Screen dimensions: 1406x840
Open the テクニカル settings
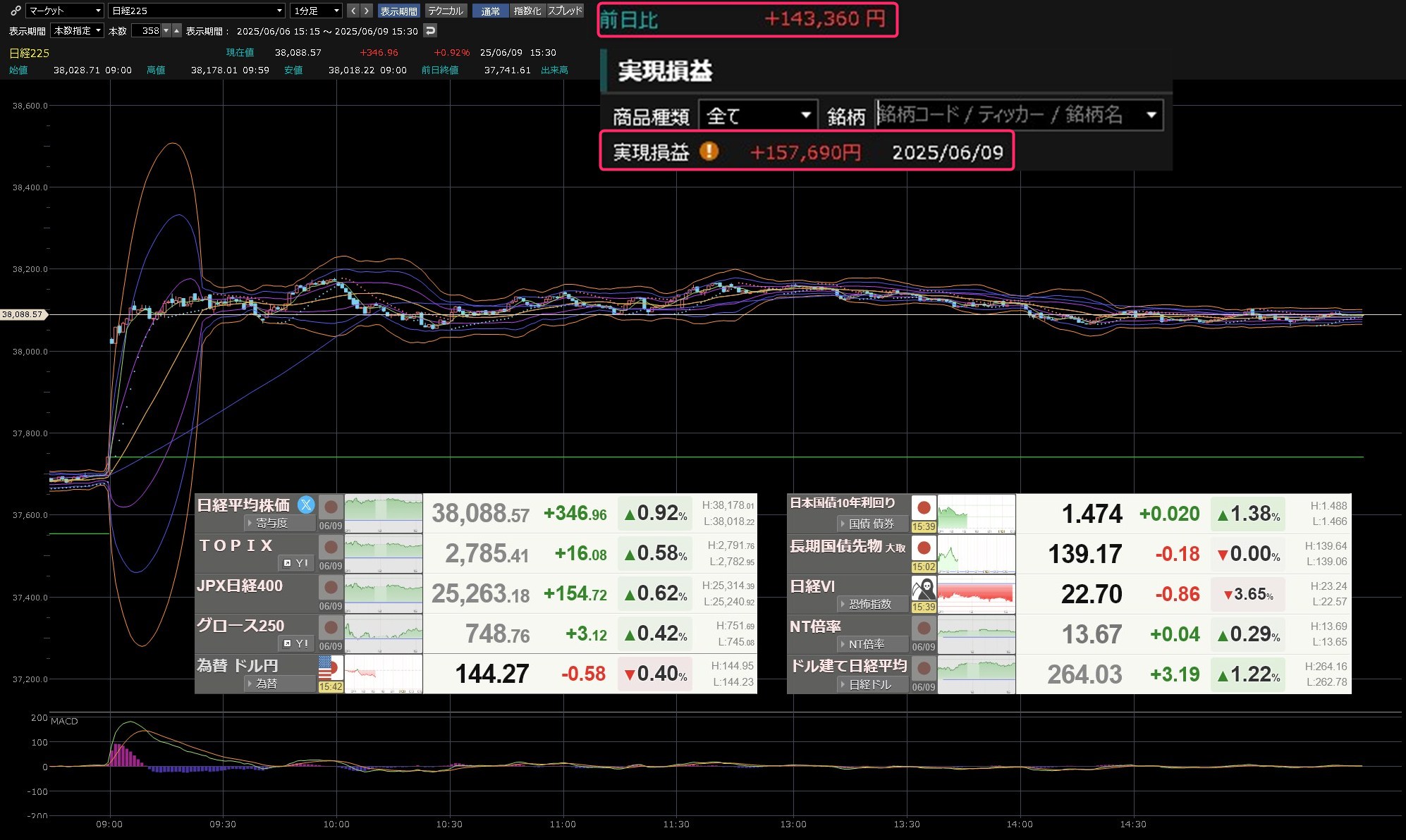pos(446,11)
